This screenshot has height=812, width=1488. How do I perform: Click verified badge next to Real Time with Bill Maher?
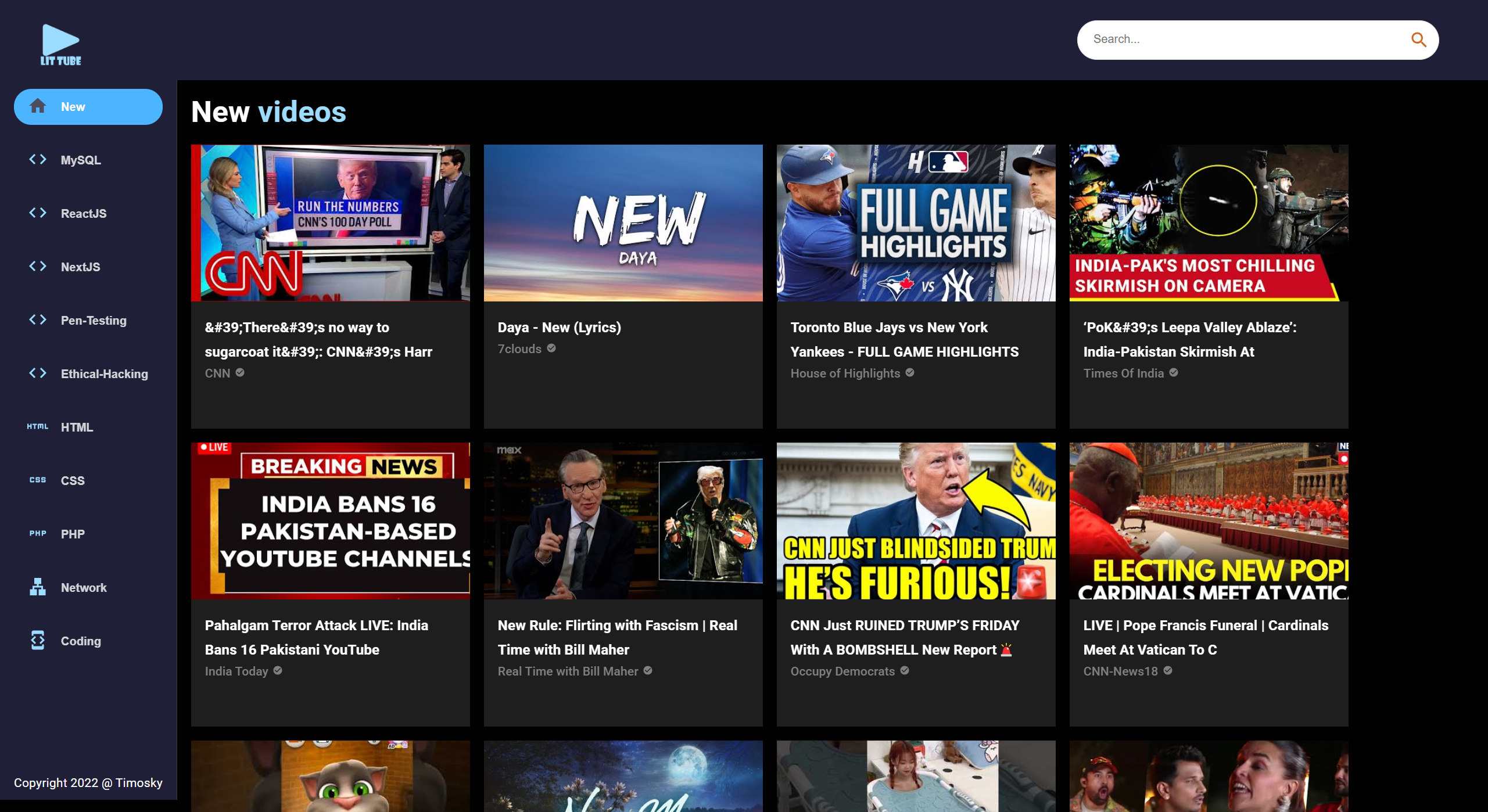pyautogui.click(x=648, y=671)
